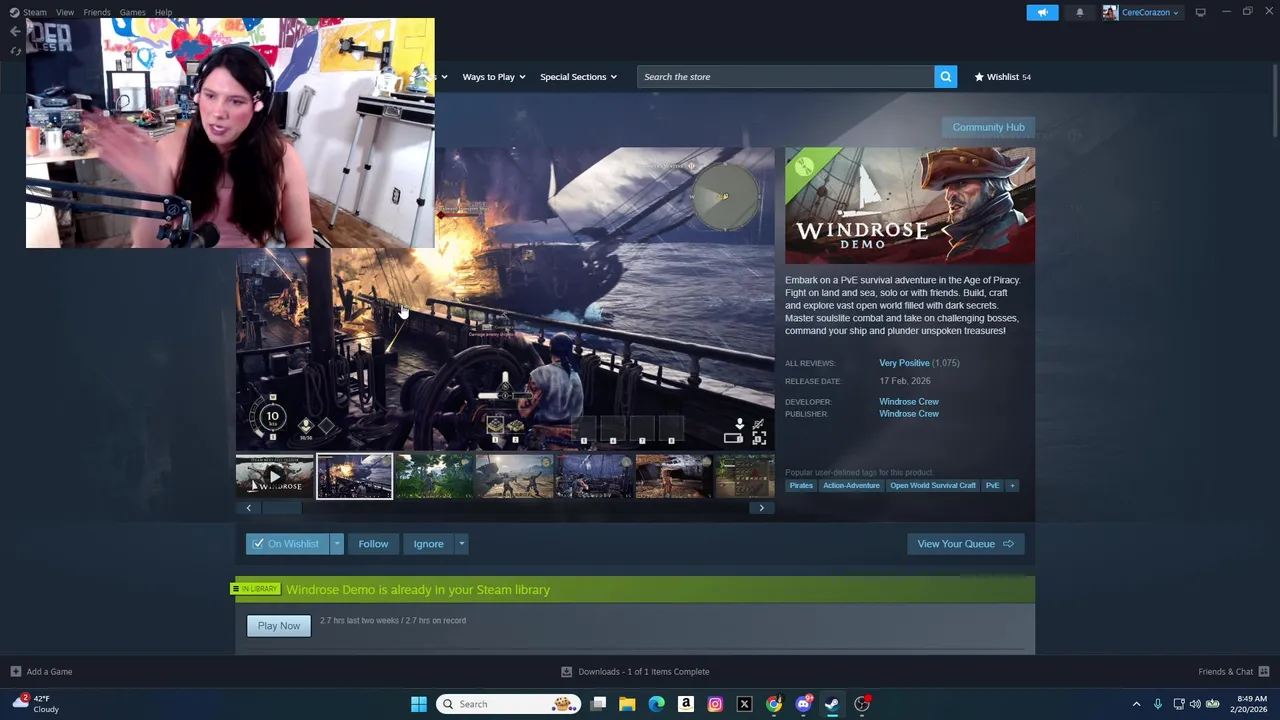Open the Very Positive reviews link
This screenshot has height=720, width=1280.
pyautogui.click(x=904, y=363)
